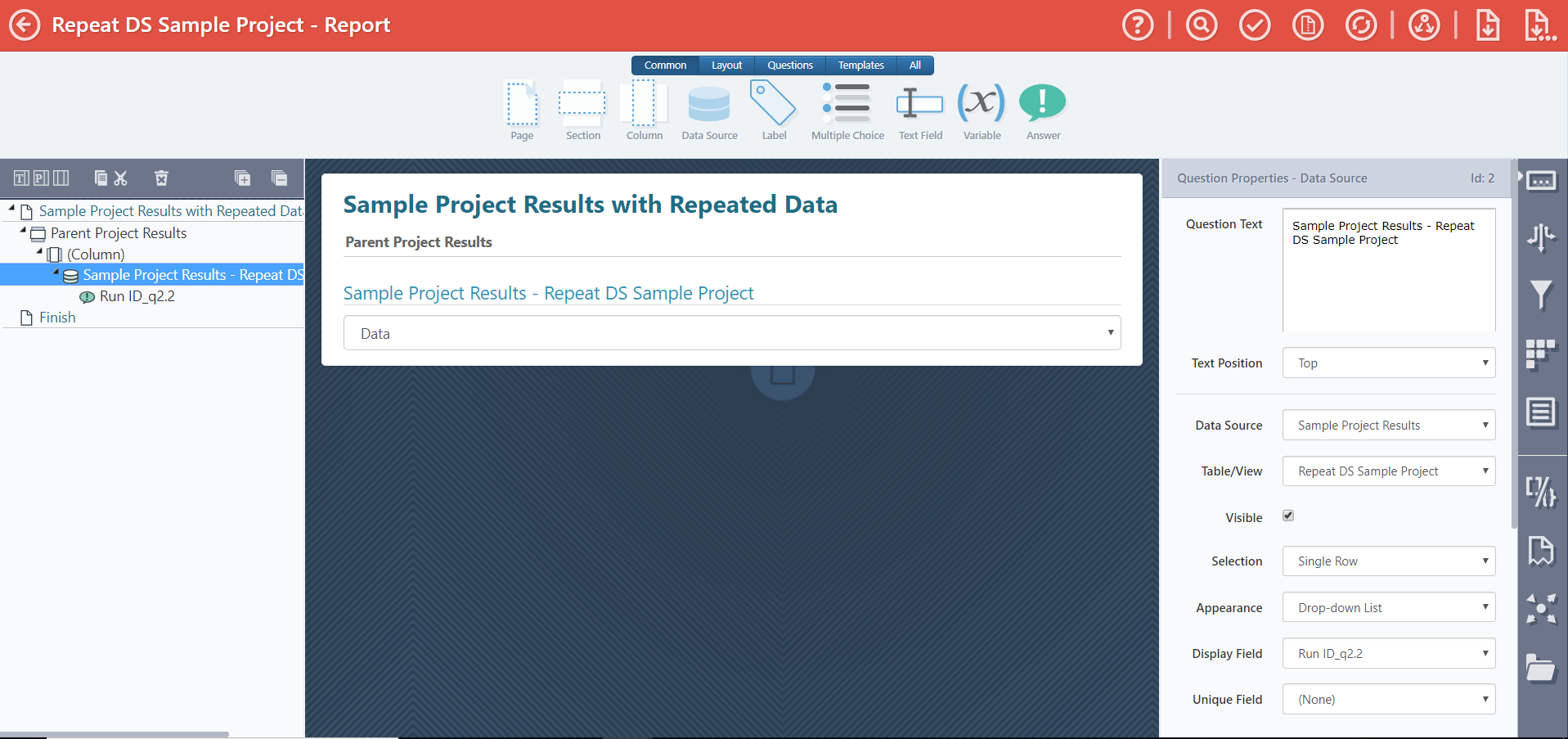Toggle the Visible checkbox
This screenshot has width=1568, height=739.
[x=1288, y=516]
